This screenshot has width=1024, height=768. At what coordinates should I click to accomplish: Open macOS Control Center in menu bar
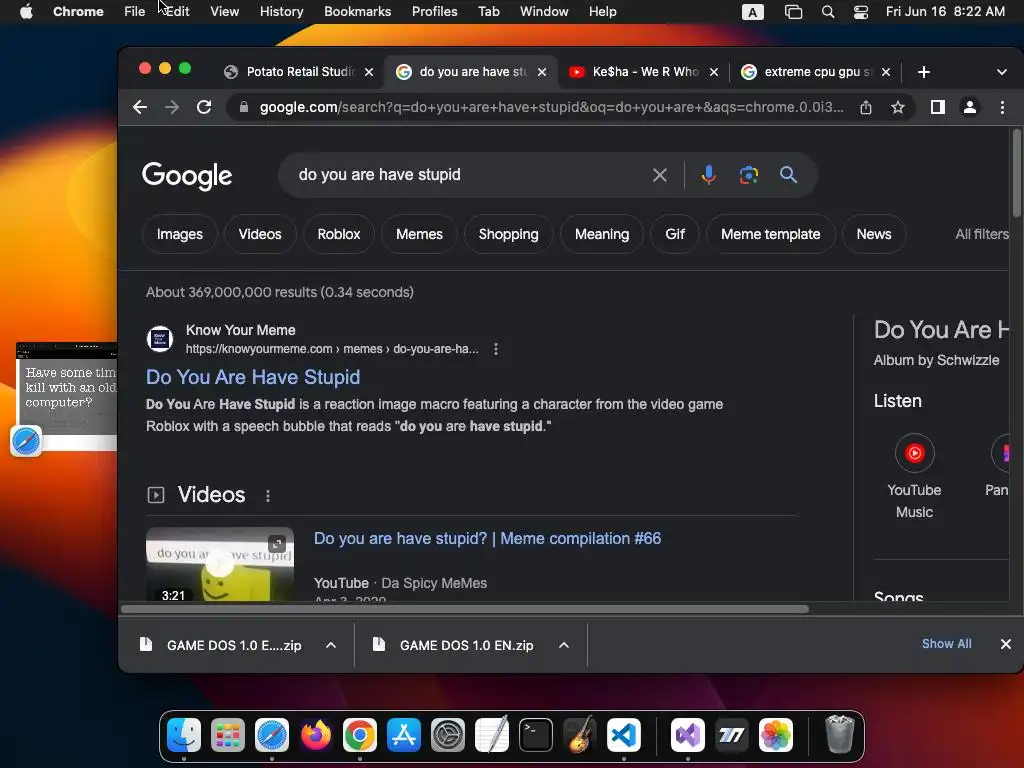(x=861, y=12)
